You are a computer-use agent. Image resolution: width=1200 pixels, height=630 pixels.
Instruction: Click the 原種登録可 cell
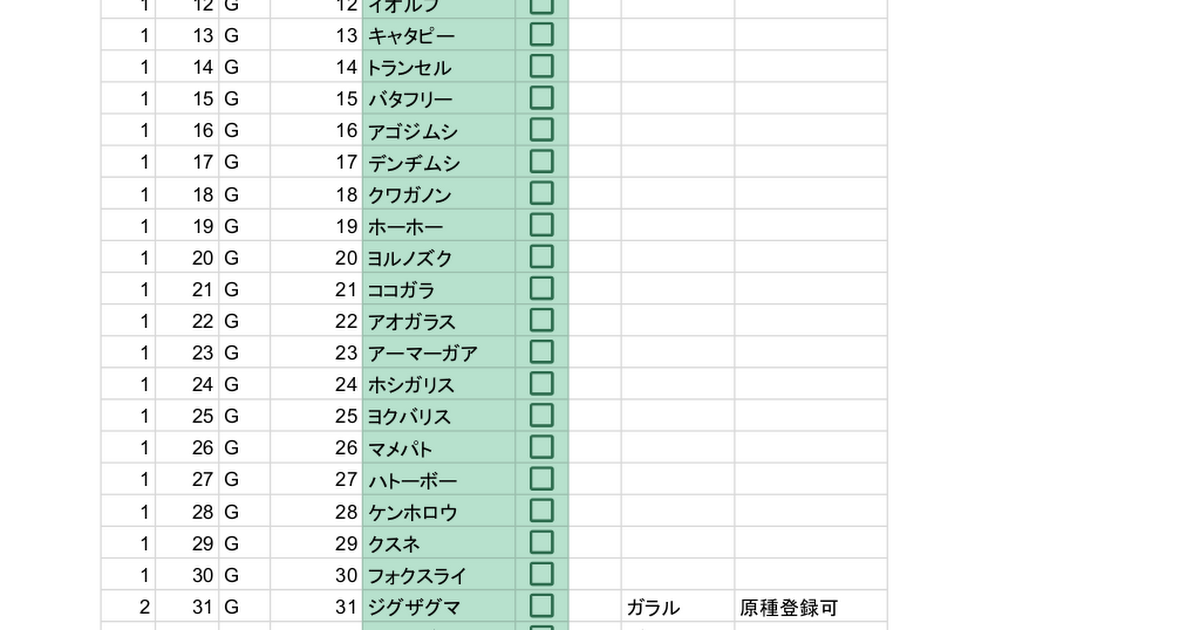pos(810,607)
